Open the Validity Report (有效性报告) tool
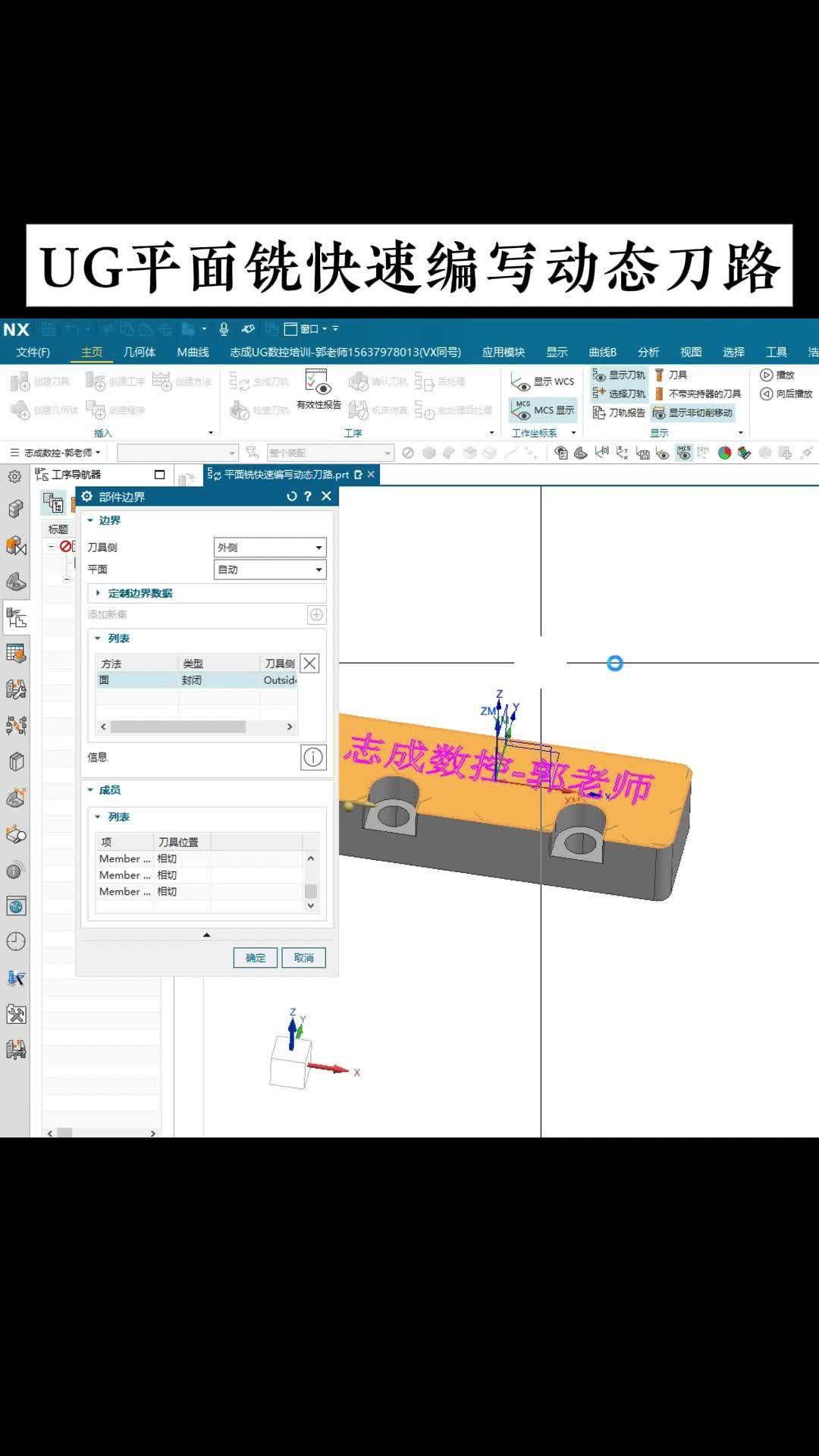The image size is (819, 1456). (318, 390)
